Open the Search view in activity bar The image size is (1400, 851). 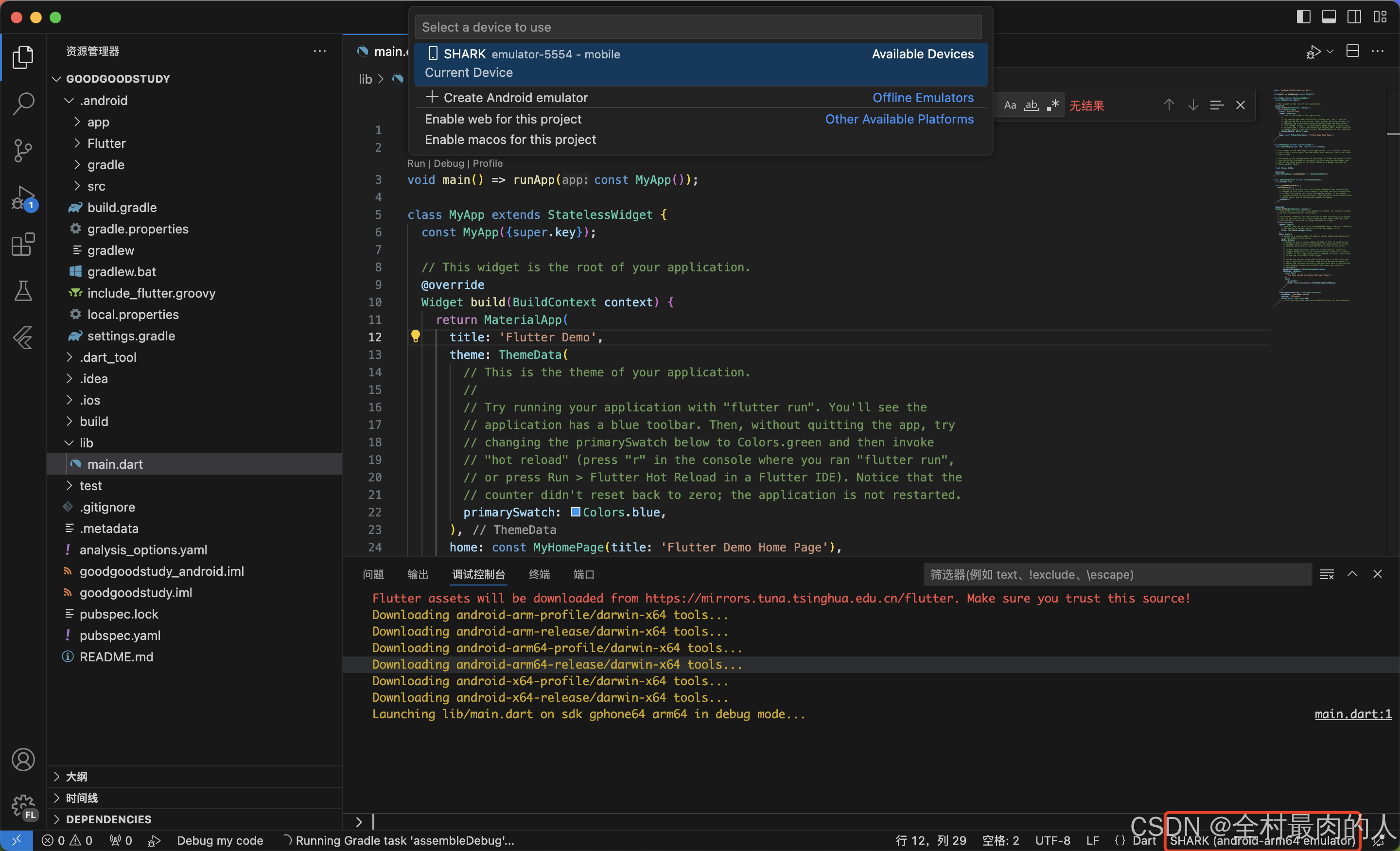[x=23, y=104]
